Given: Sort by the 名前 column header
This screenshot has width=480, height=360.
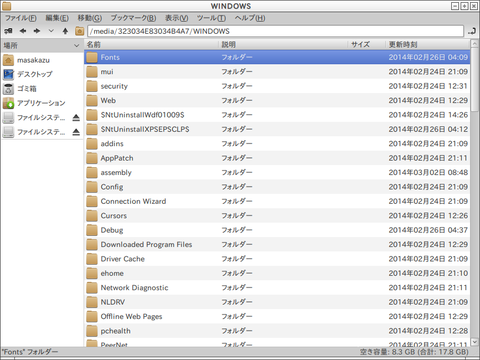Looking at the screenshot, I should click(x=151, y=44).
